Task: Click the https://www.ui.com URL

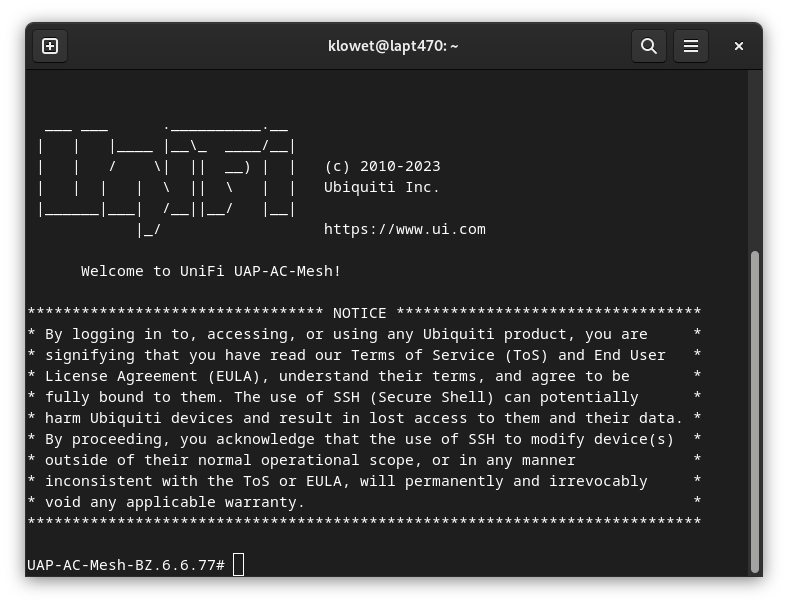Action: [x=404, y=229]
